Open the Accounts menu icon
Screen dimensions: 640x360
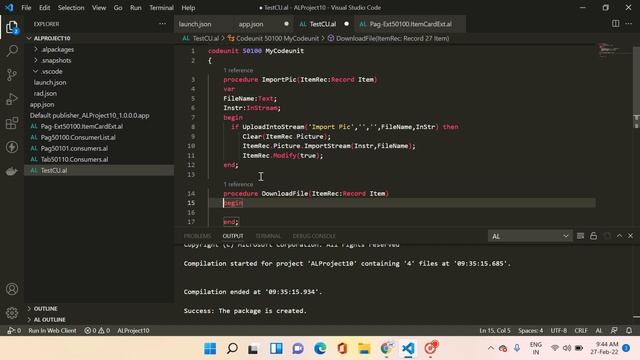[x=12, y=289]
